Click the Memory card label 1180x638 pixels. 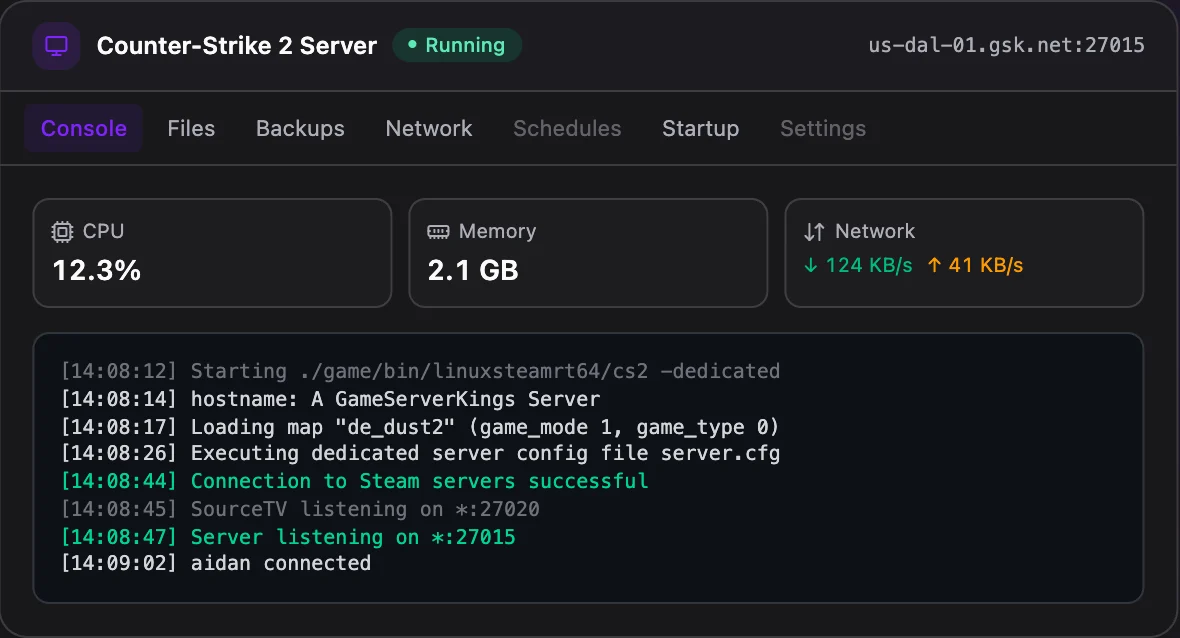(497, 232)
